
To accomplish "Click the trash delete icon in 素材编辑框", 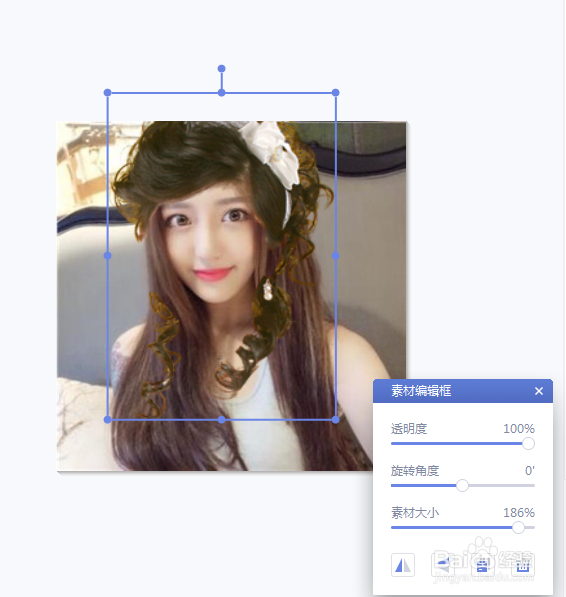I will point(523,565).
